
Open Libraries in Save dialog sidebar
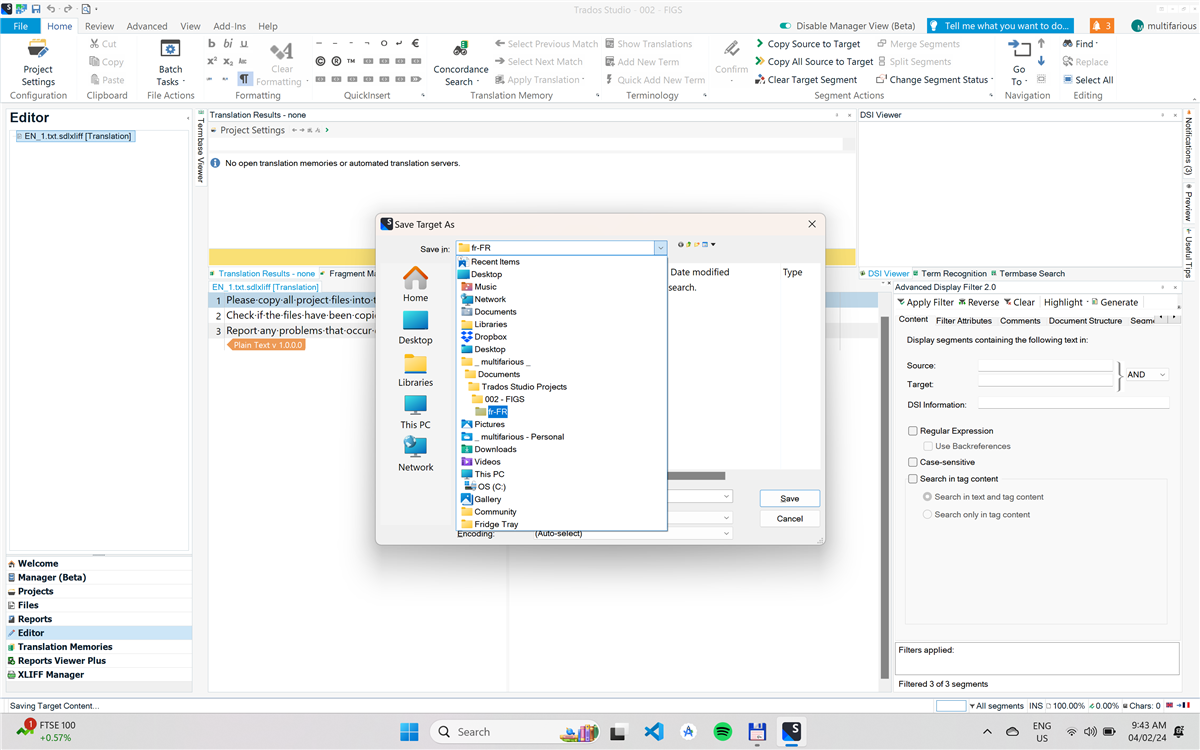(x=416, y=369)
